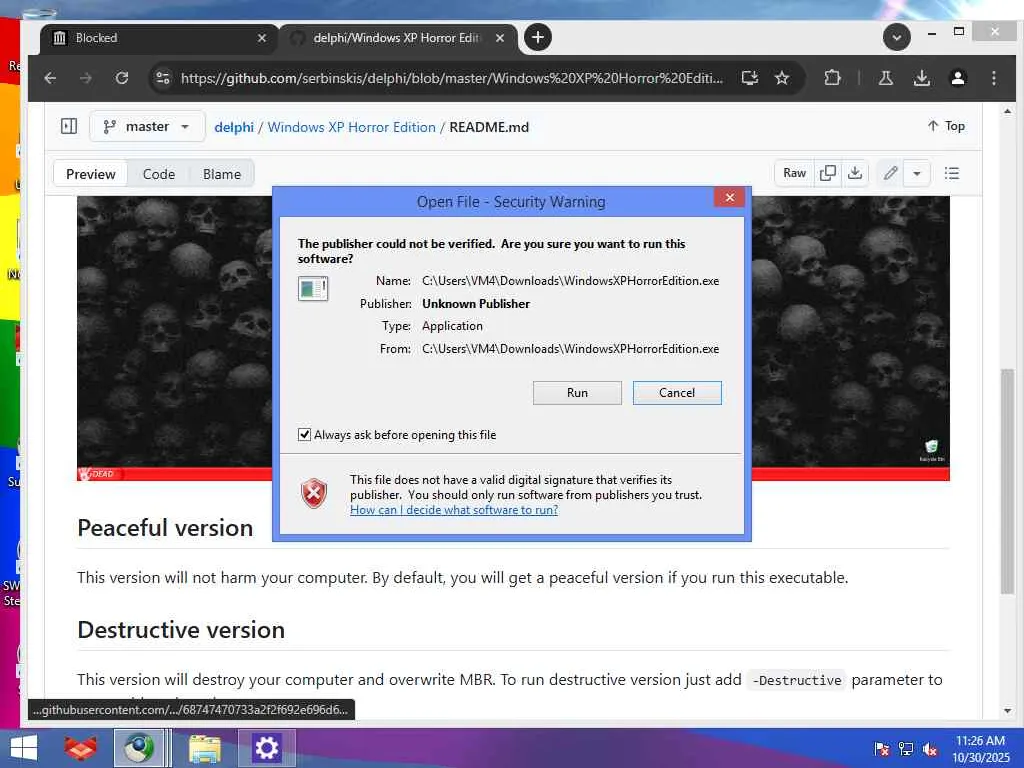
Task: Reload the GitHub page
Action: click(x=121, y=78)
